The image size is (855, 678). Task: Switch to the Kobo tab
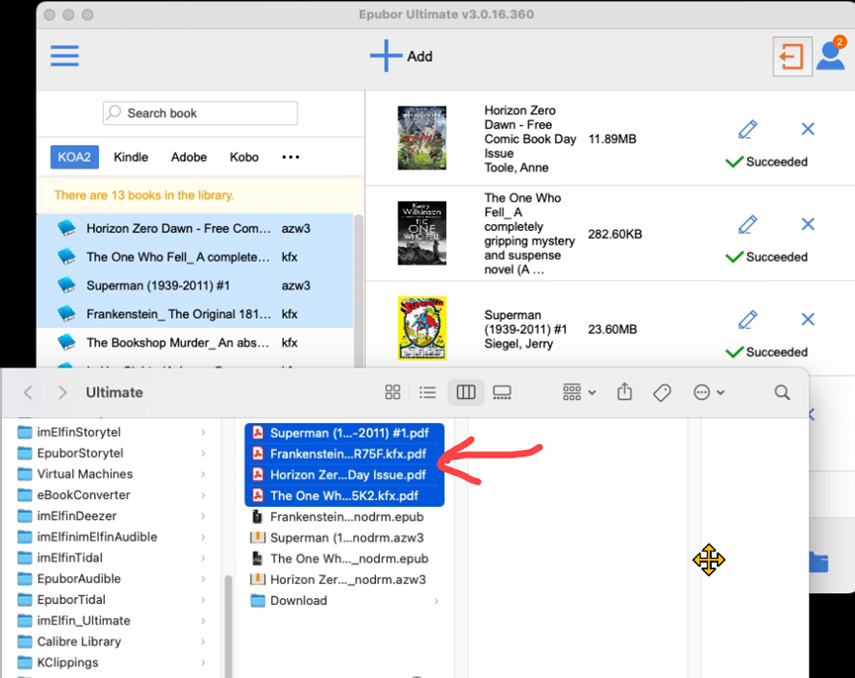(x=244, y=157)
